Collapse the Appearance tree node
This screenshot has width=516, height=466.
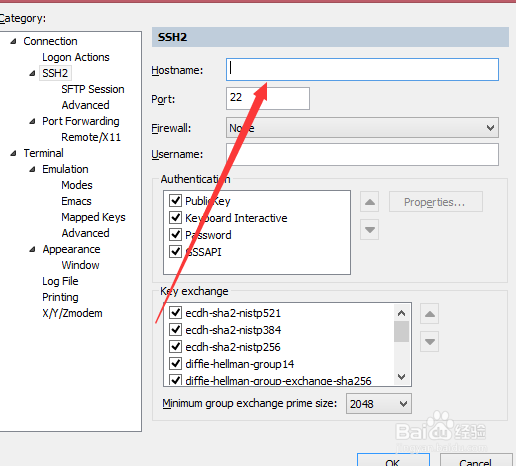click(32, 249)
